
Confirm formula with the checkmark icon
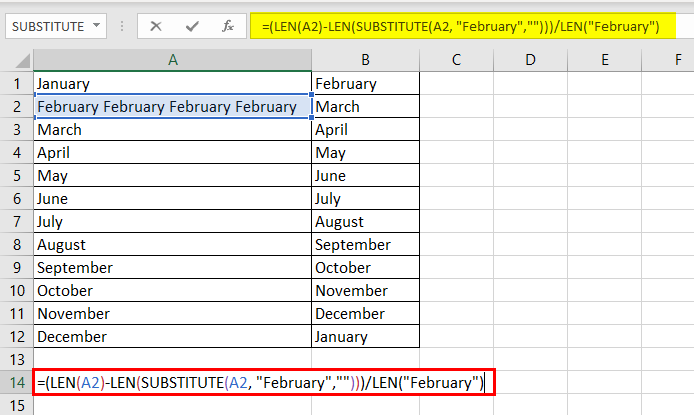click(192, 27)
